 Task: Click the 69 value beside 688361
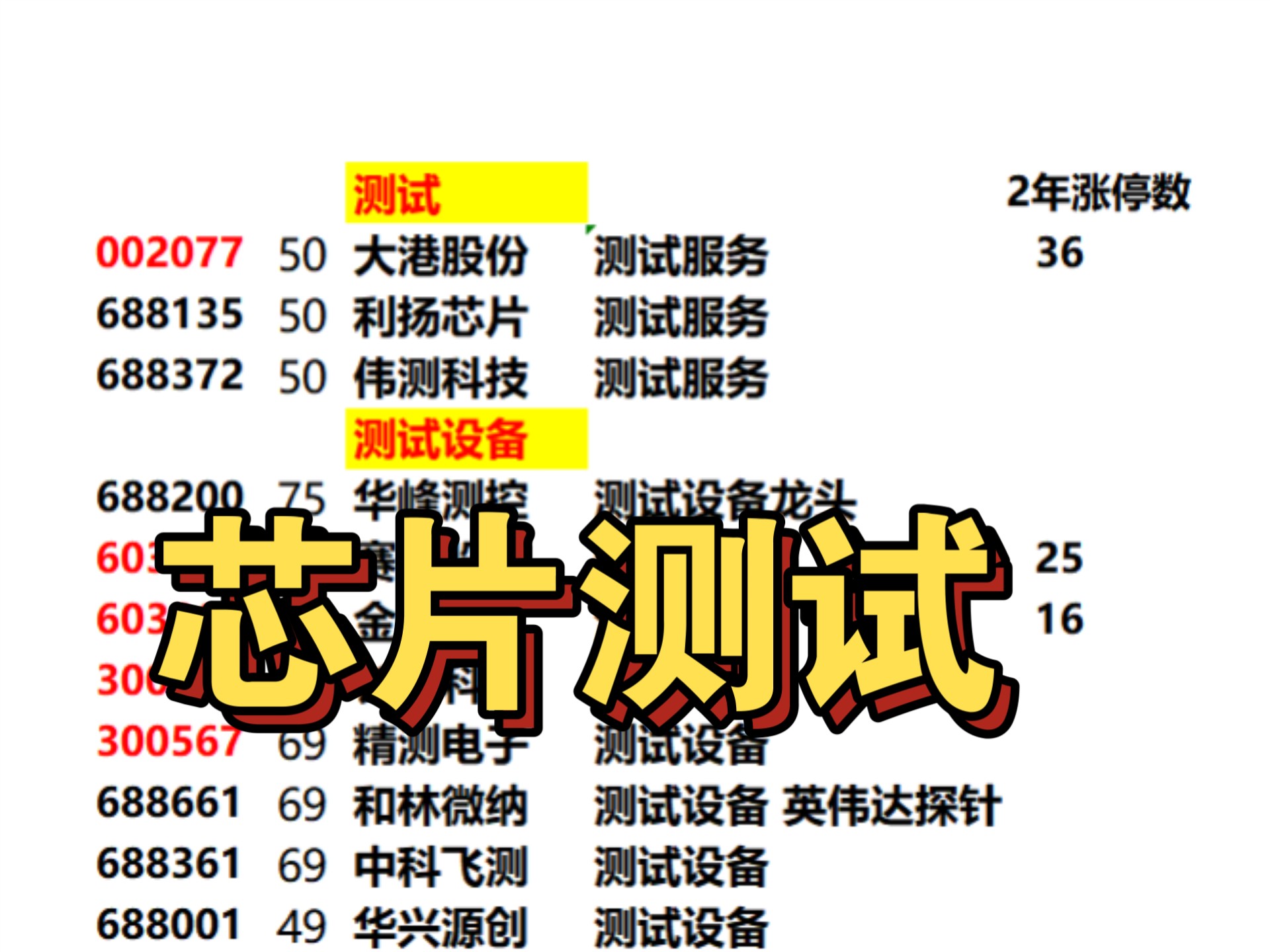302,866
